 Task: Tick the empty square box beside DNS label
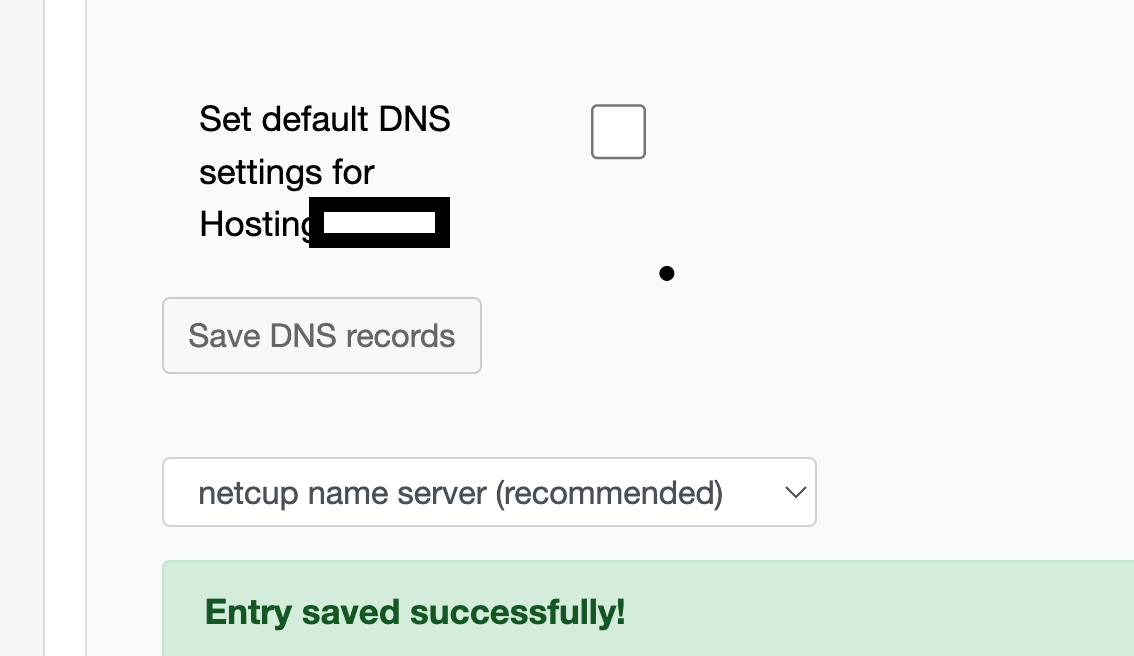618,132
